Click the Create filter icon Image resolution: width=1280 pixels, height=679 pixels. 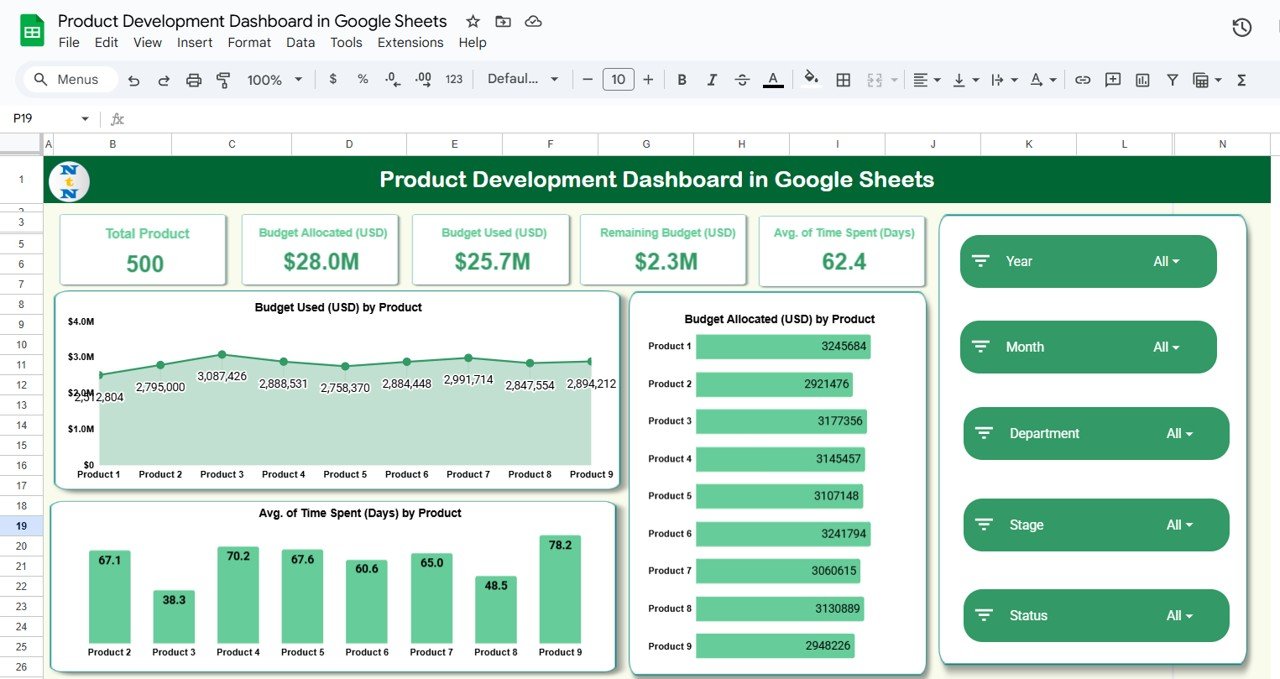(1172, 79)
